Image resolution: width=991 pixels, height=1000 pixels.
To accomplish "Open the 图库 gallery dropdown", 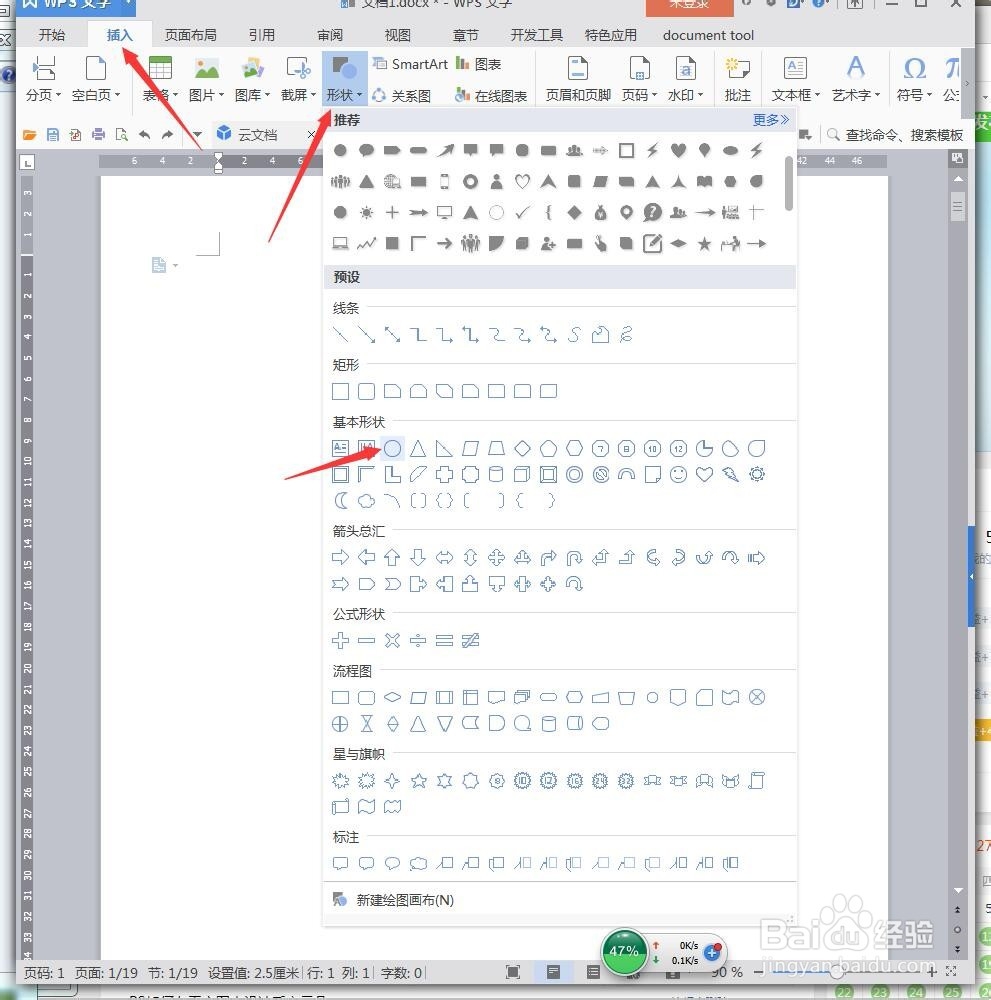I will [253, 95].
